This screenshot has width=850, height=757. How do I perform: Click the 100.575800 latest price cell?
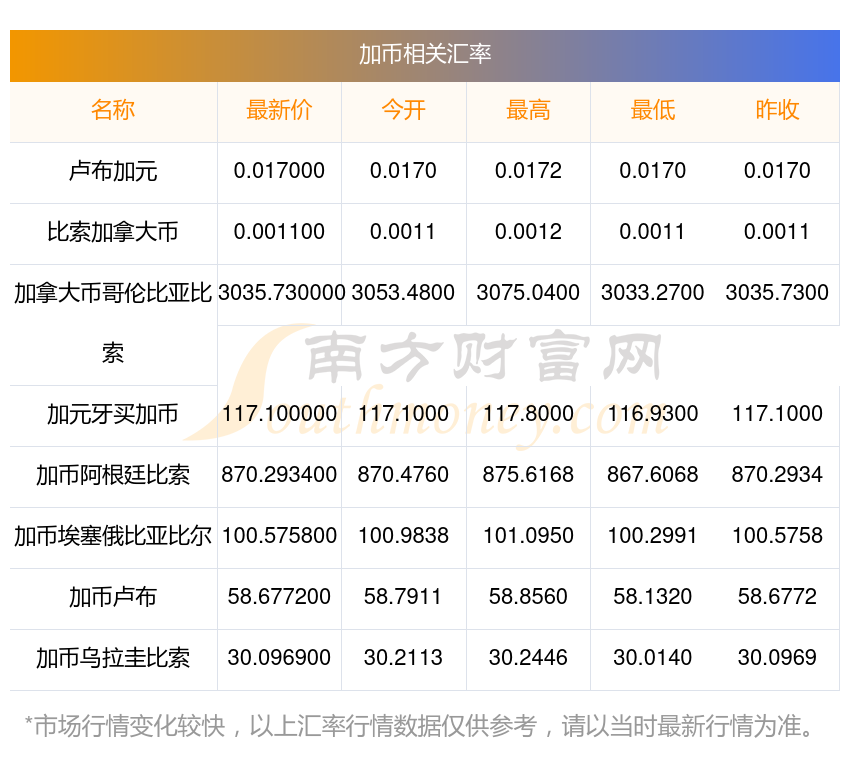pos(279,536)
